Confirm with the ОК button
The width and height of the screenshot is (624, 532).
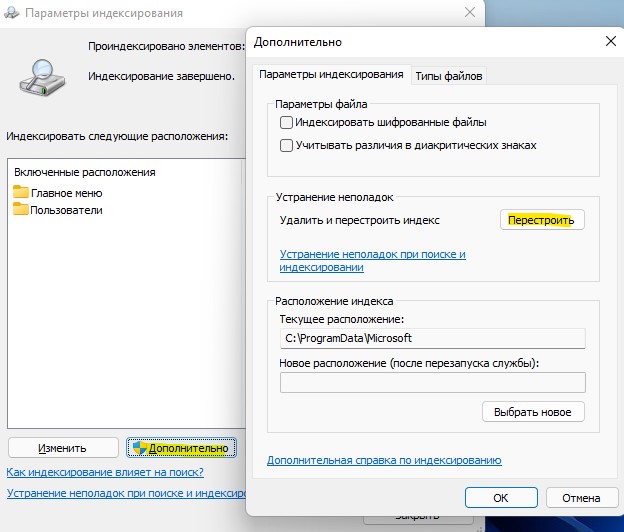pyautogui.click(x=501, y=498)
